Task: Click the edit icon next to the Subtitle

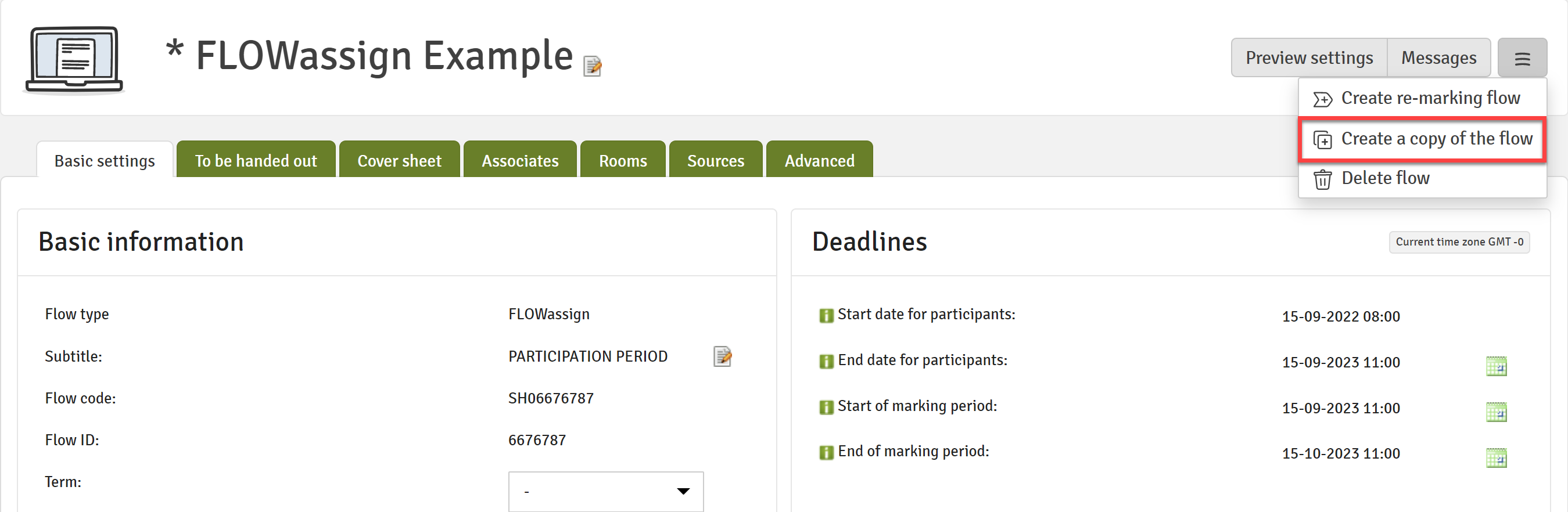Action: click(x=722, y=356)
